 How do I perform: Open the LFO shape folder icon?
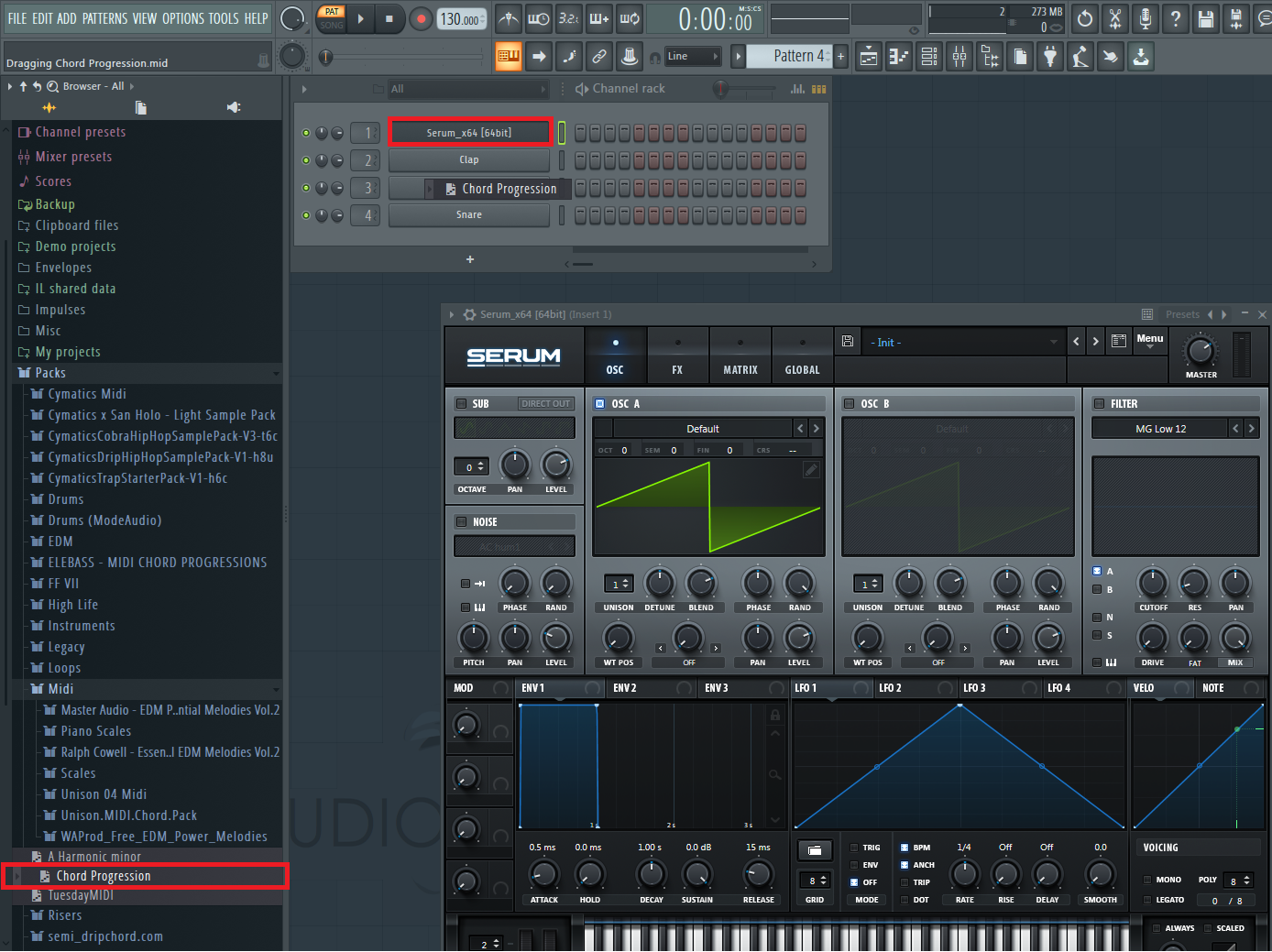click(x=815, y=850)
